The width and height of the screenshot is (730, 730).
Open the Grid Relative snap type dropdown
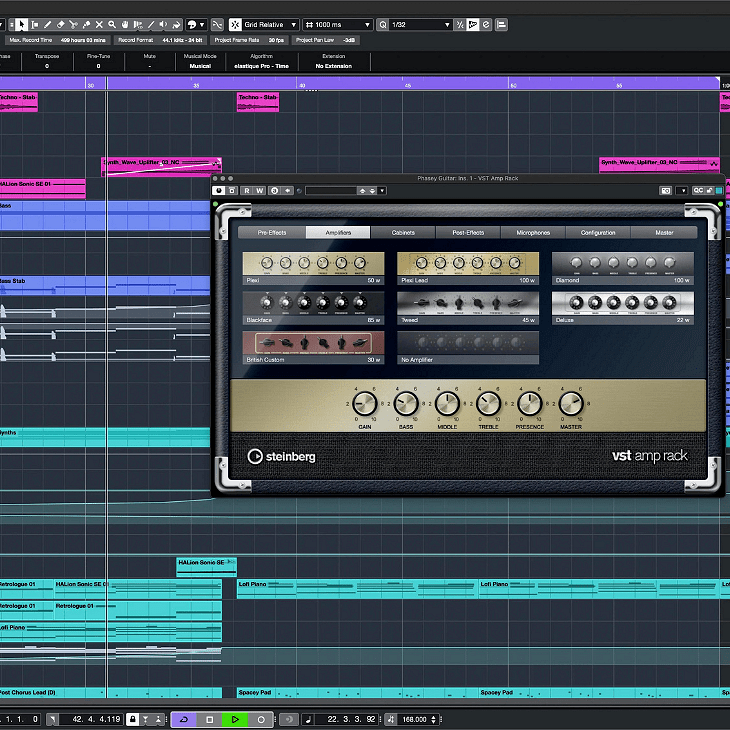tap(270, 25)
